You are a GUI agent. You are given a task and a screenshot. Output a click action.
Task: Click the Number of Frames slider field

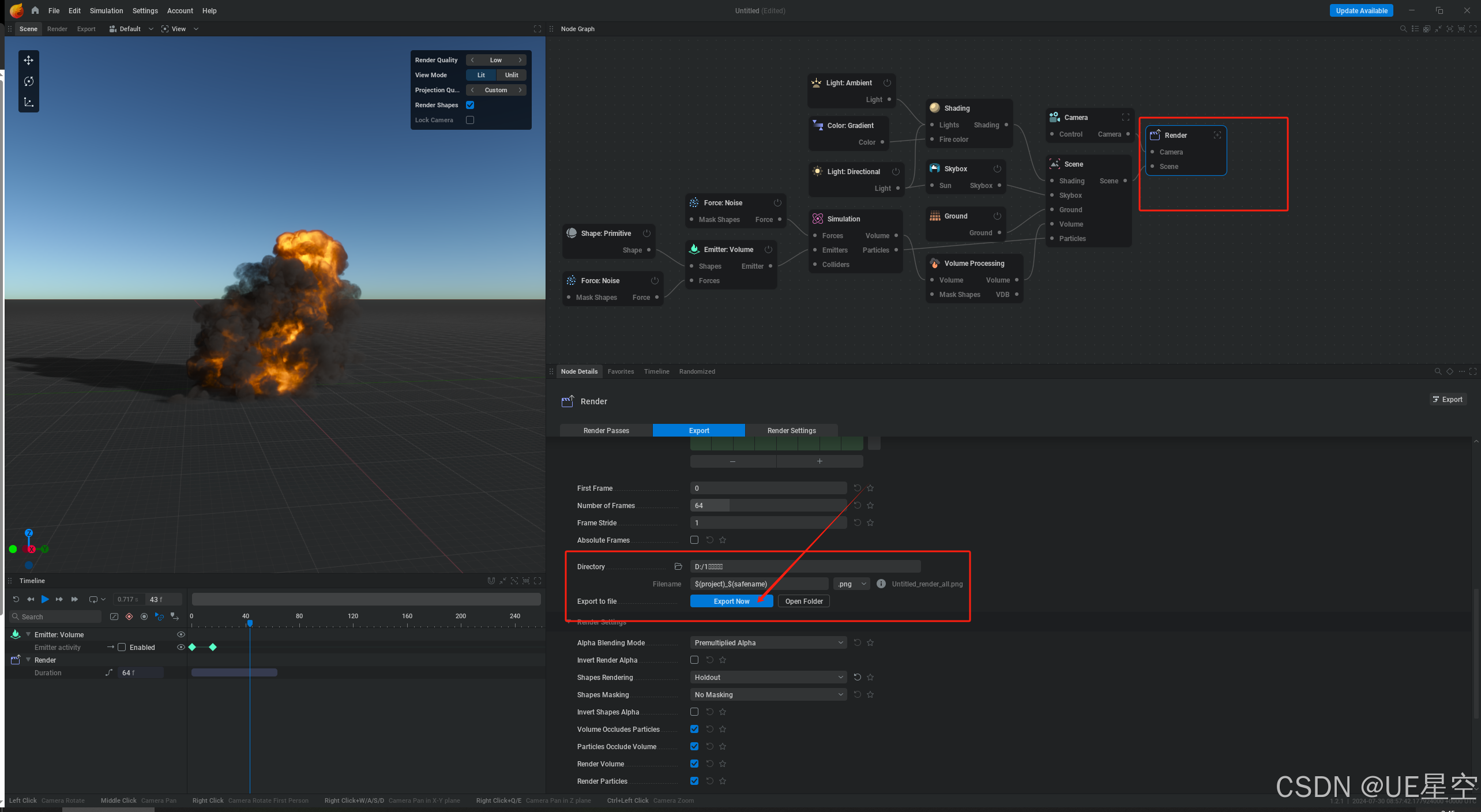point(768,505)
